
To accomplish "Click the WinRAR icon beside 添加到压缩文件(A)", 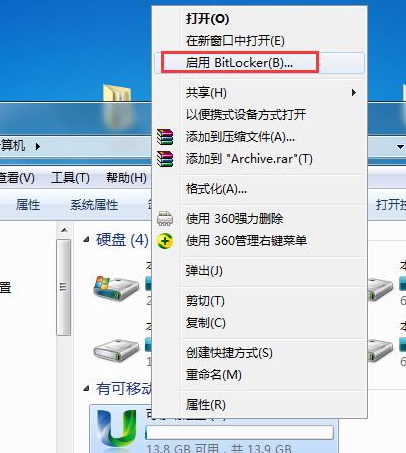I will [x=165, y=137].
